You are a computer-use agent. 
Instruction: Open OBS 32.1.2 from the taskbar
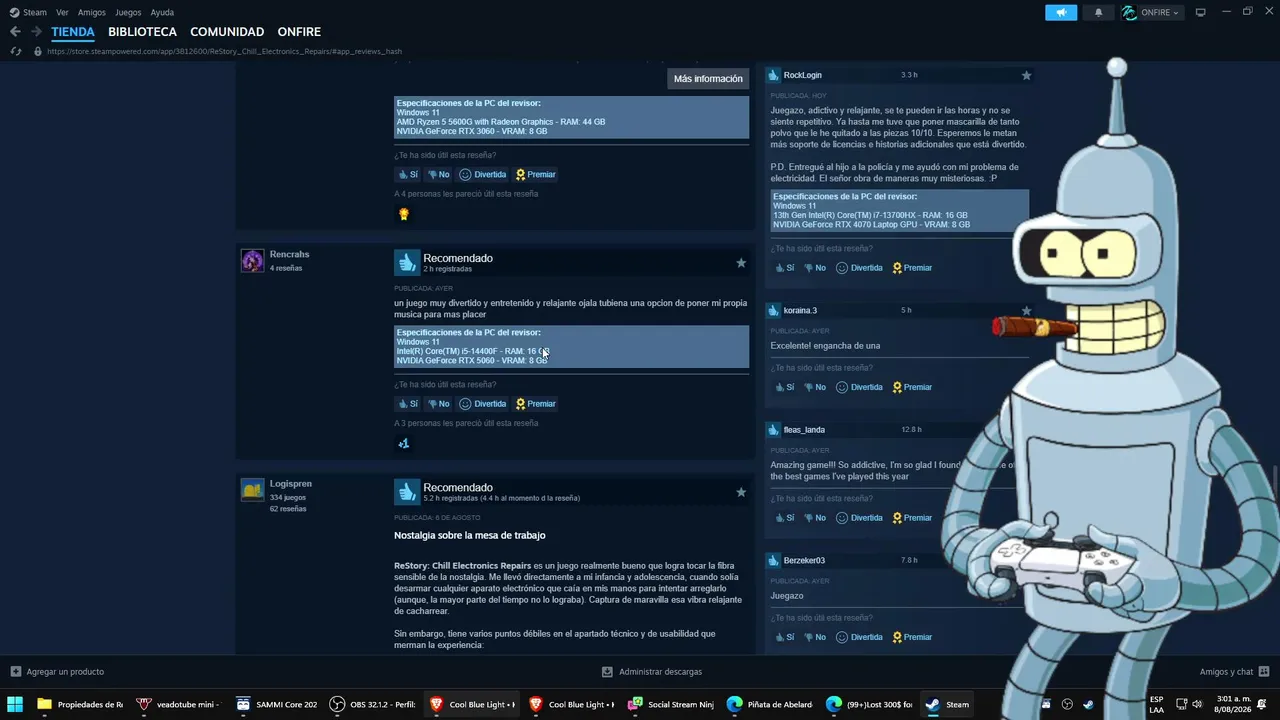click(x=373, y=704)
